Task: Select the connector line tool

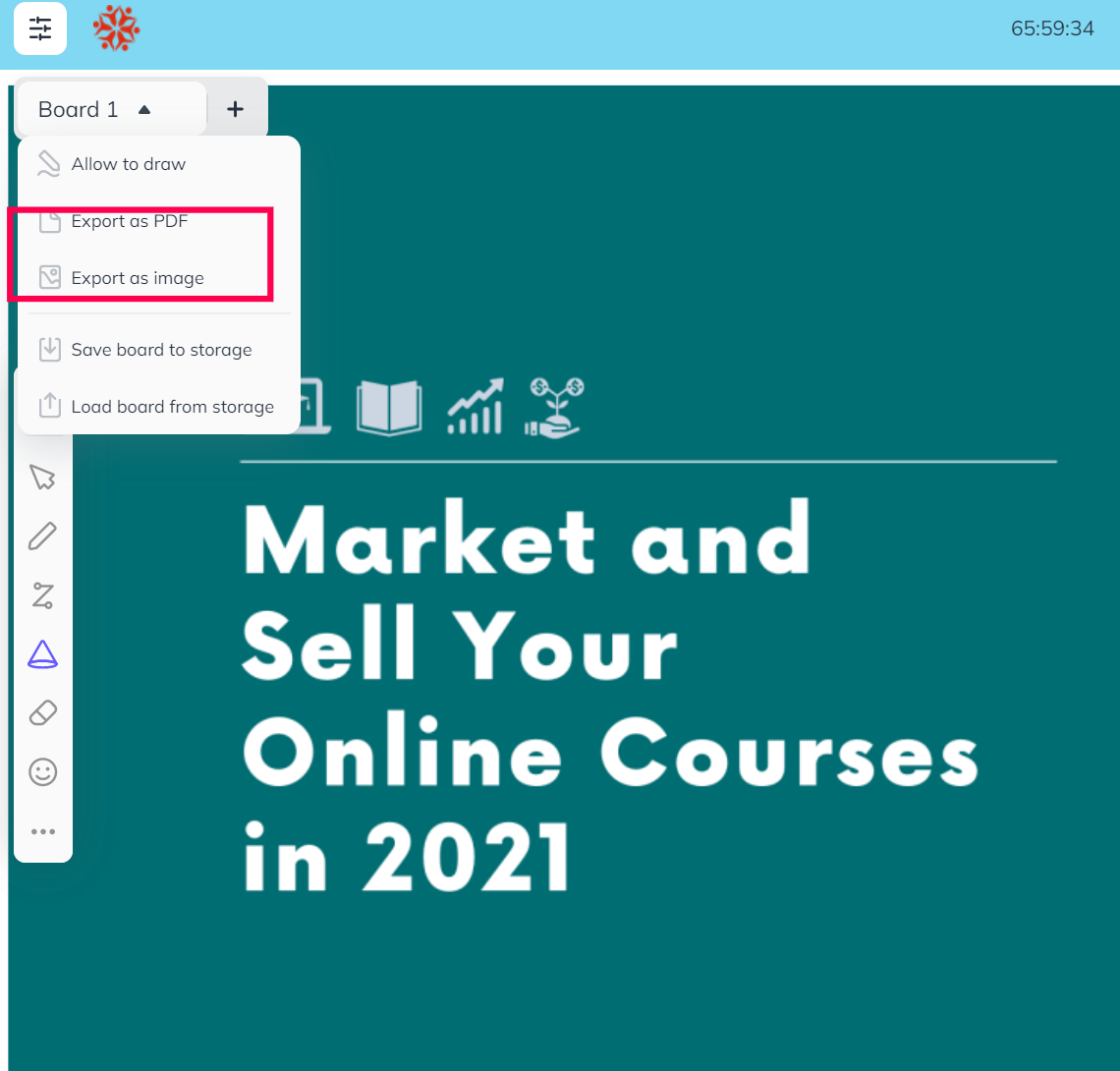Action: coord(43,595)
